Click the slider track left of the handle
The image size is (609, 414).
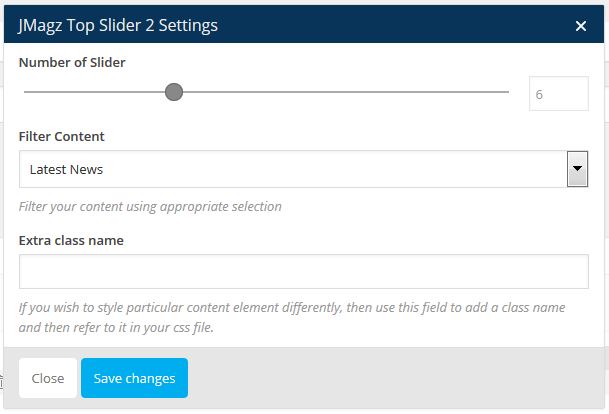[95, 93]
